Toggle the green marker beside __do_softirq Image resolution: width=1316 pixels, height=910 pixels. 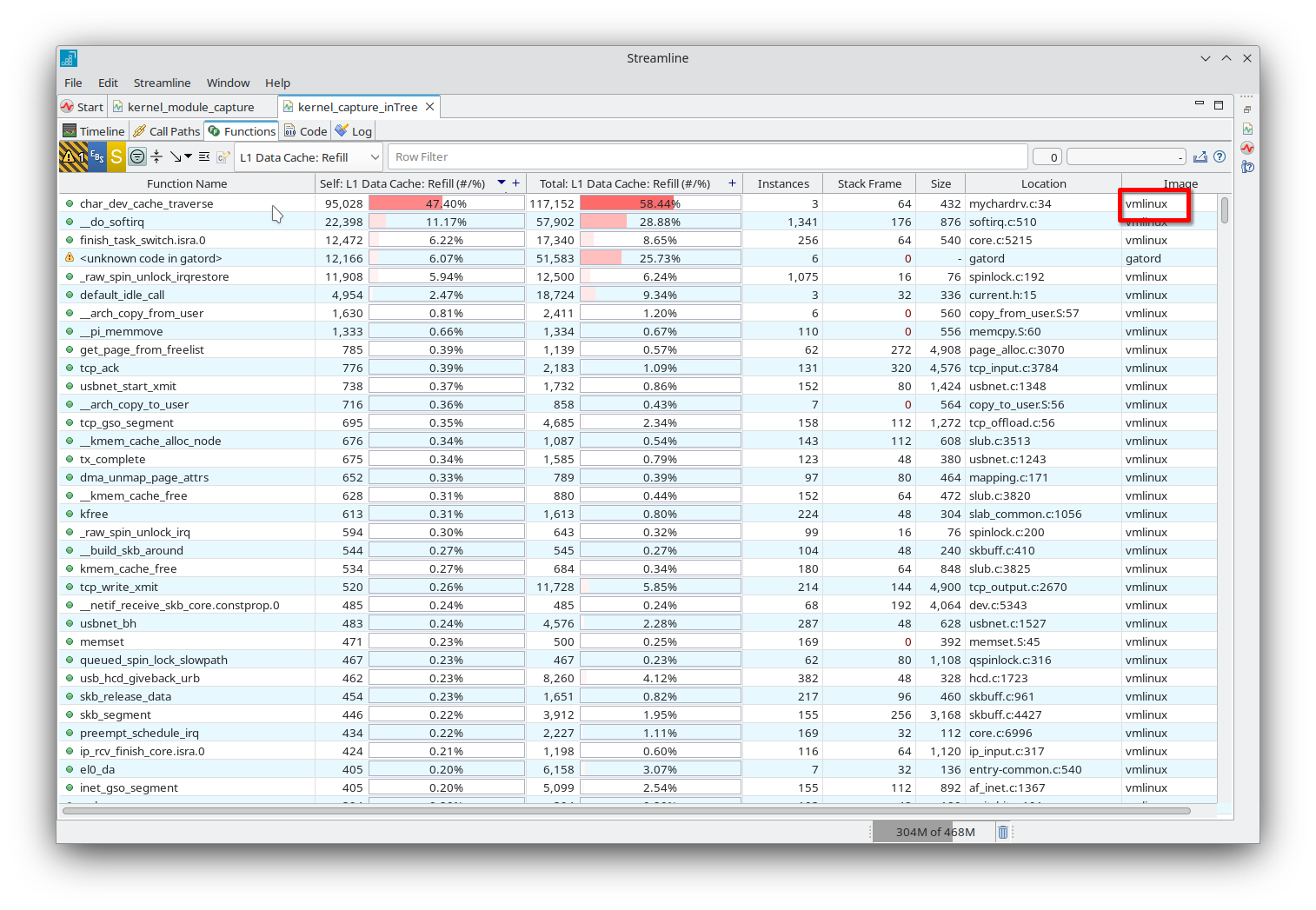point(70,222)
